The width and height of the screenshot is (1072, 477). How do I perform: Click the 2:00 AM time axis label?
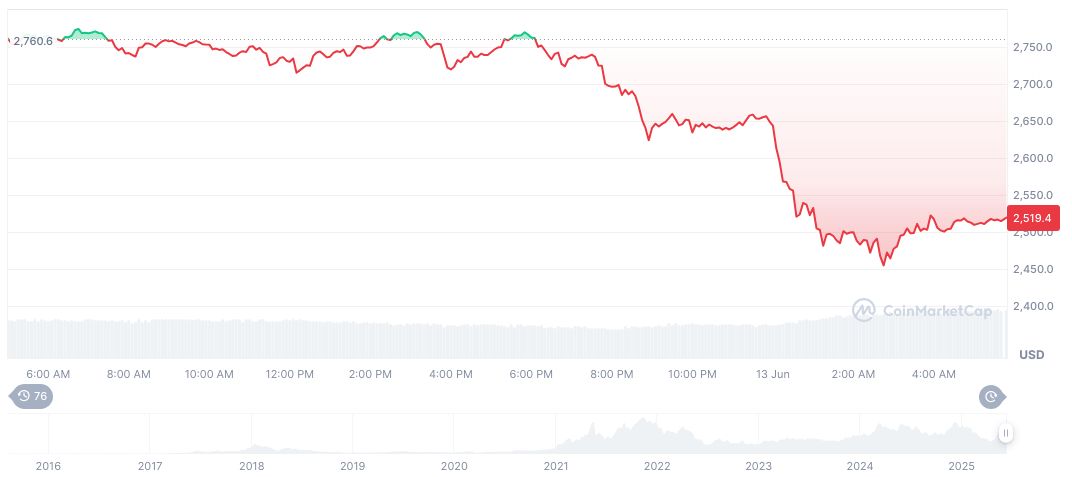click(x=853, y=374)
